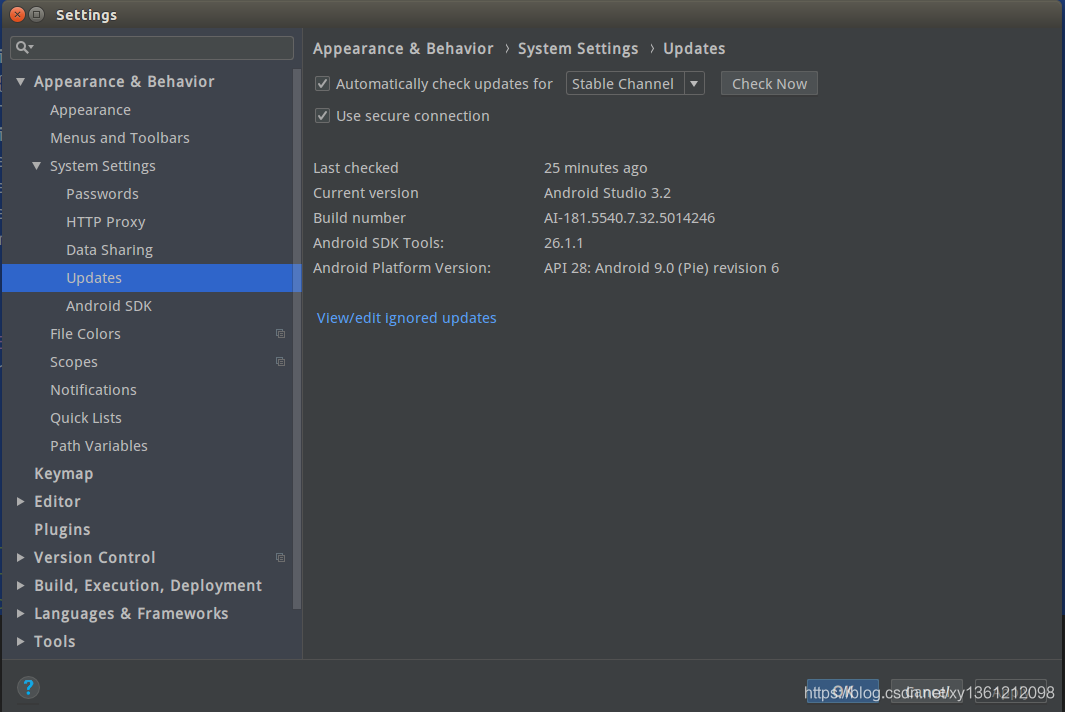Collapse the Appearance & Behavior section

click(x=20, y=82)
